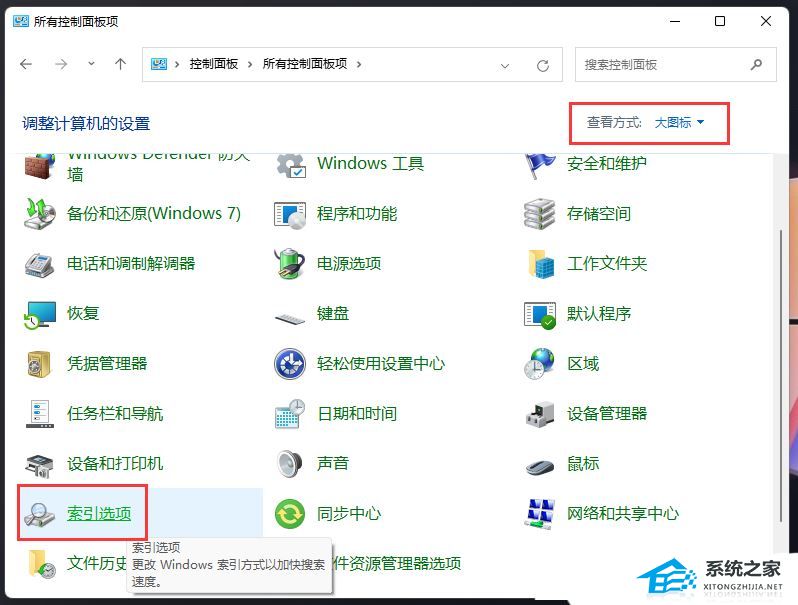Click the 设备和打印机 icon
This screenshot has width=798, height=605.
coord(40,465)
